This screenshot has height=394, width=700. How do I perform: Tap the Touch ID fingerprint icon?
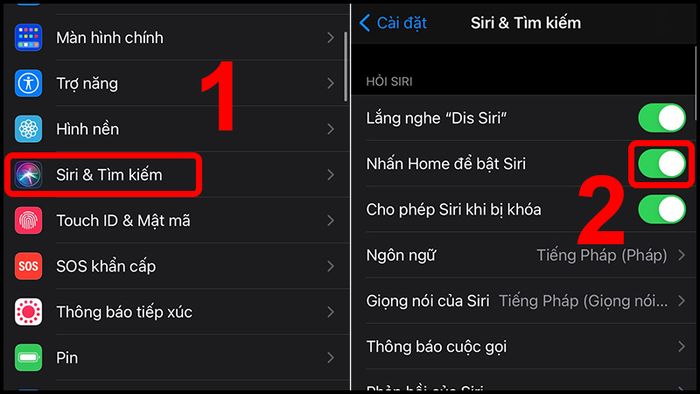pos(28,220)
